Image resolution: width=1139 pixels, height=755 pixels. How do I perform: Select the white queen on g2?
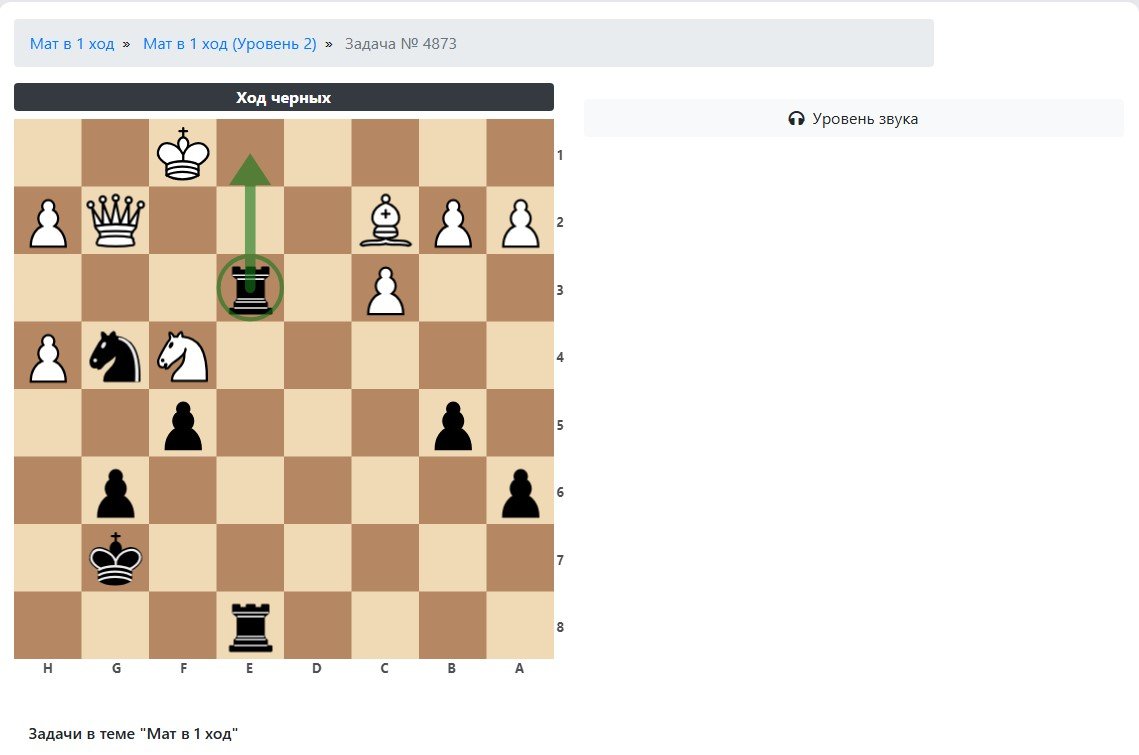pos(115,221)
